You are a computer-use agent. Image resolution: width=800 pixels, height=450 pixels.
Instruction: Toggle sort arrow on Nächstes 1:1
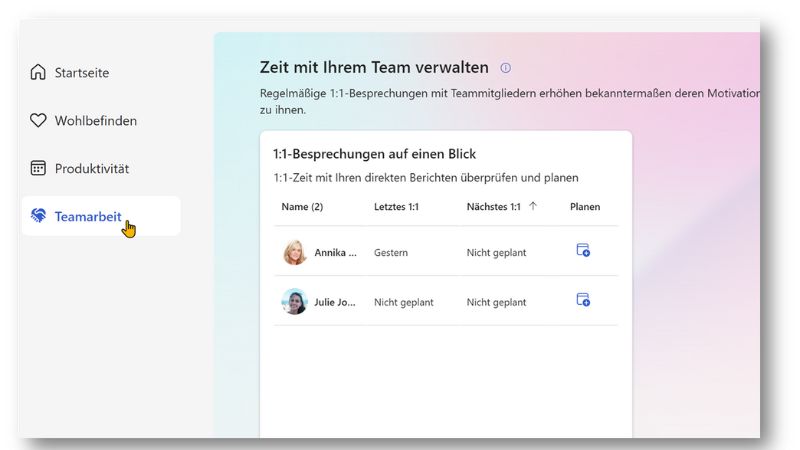click(x=533, y=206)
